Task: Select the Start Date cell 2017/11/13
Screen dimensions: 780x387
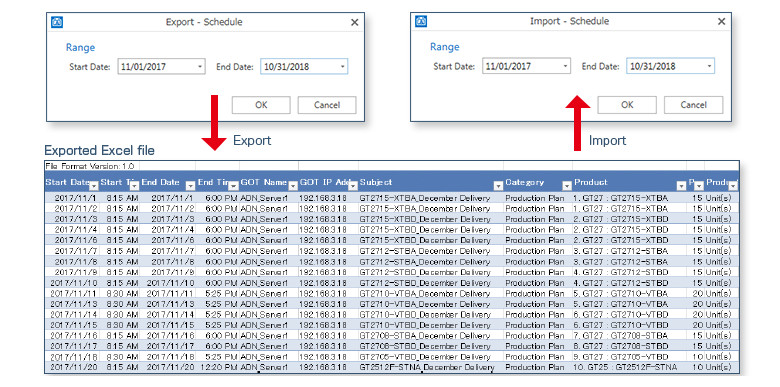Action: (x=72, y=304)
